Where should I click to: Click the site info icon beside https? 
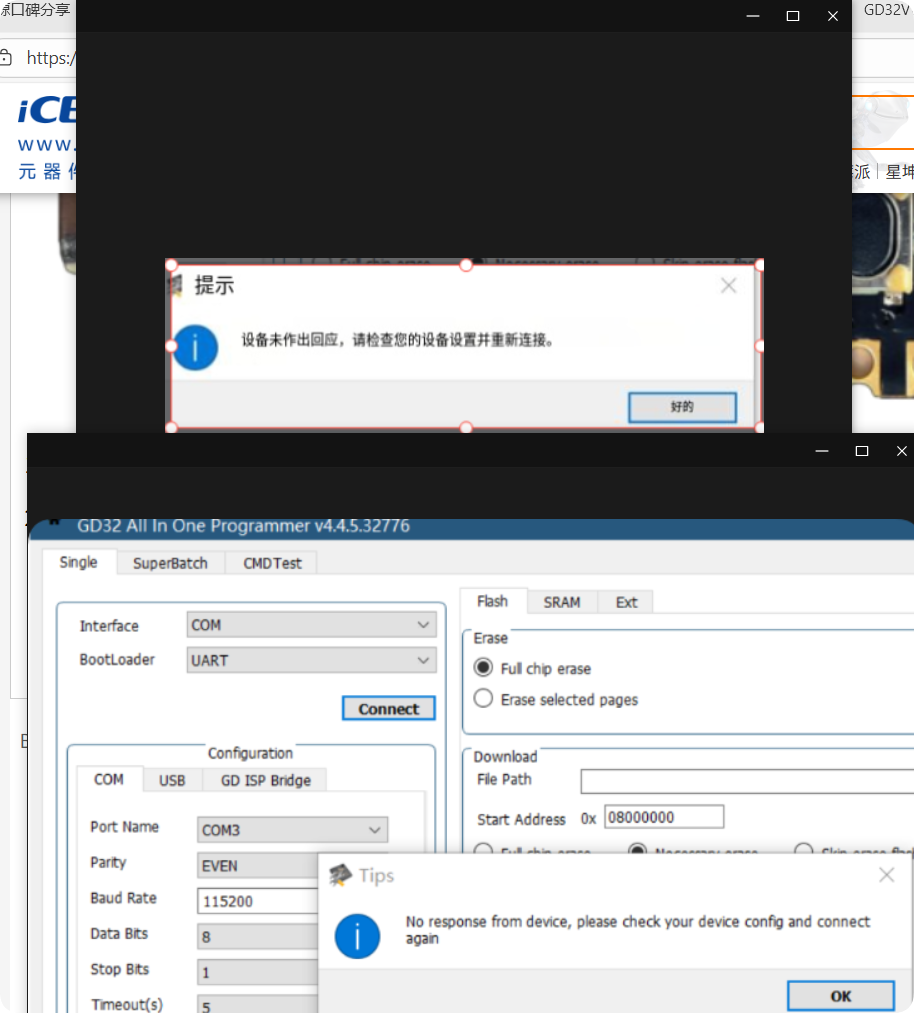[7, 58]
